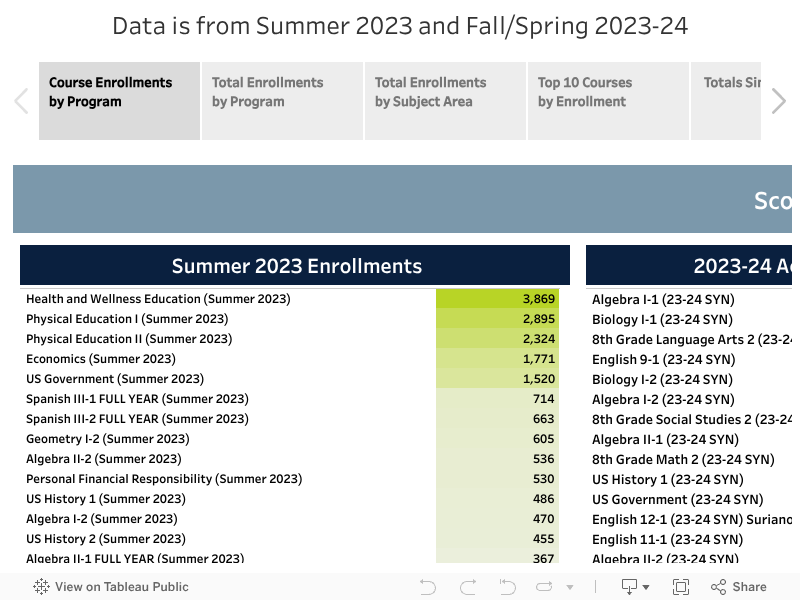Click the Summer 2023 Enrollments header
Screen dimensions: 800x600
click(x=296, y=266)
